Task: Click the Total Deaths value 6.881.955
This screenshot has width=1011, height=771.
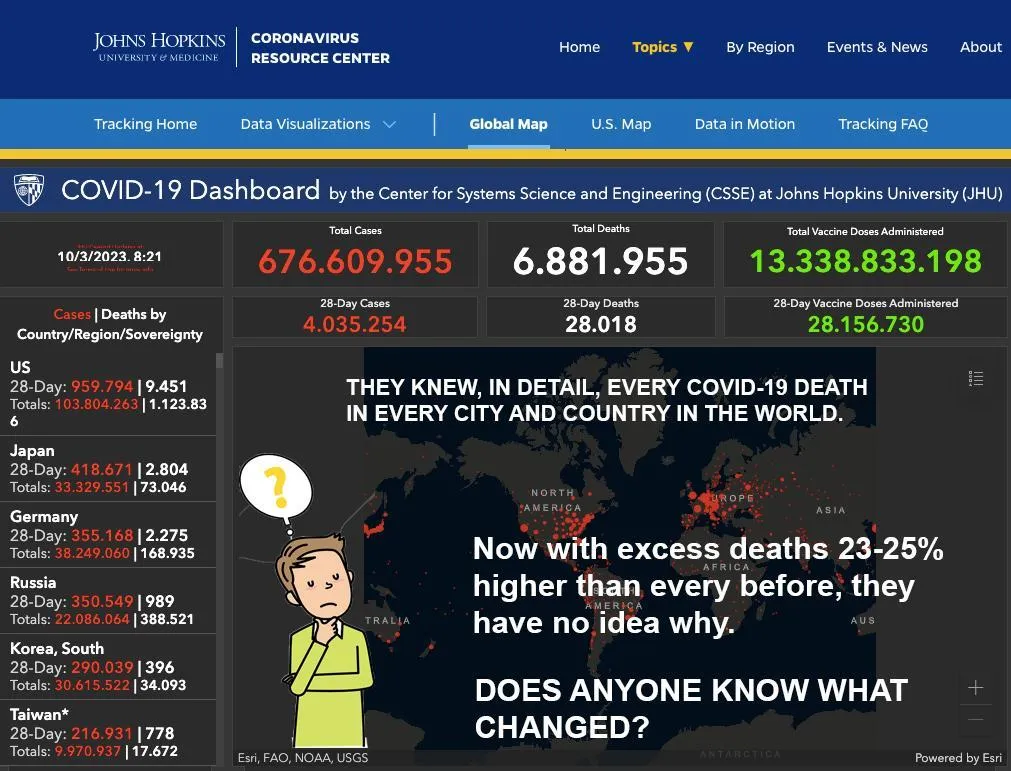Action: point(600,261)
